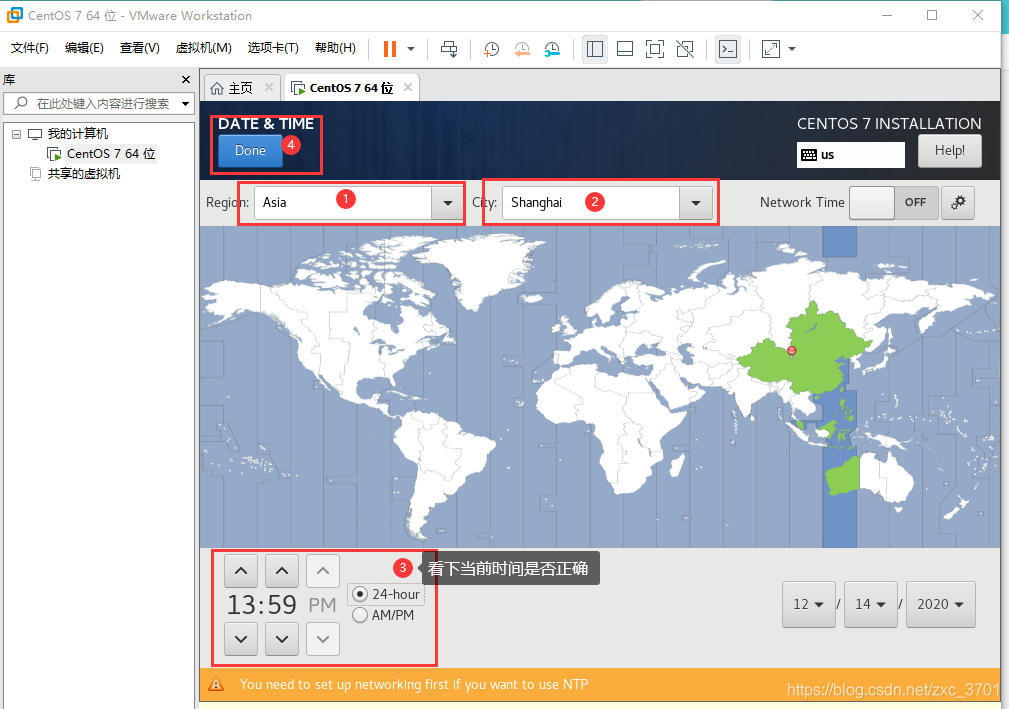Toggle the Network Time switch
The height and width of the screenshot is (709, 1009).
coord(893,203)
